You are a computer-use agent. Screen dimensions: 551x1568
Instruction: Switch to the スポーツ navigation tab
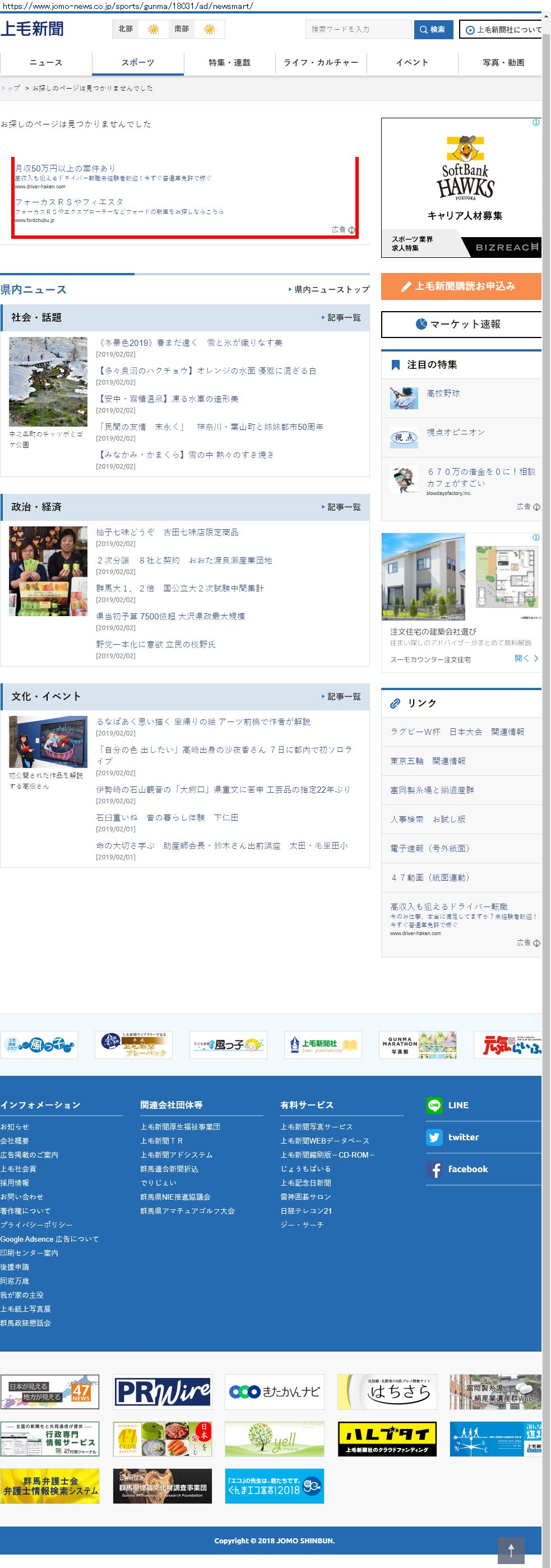coord(137,63)
